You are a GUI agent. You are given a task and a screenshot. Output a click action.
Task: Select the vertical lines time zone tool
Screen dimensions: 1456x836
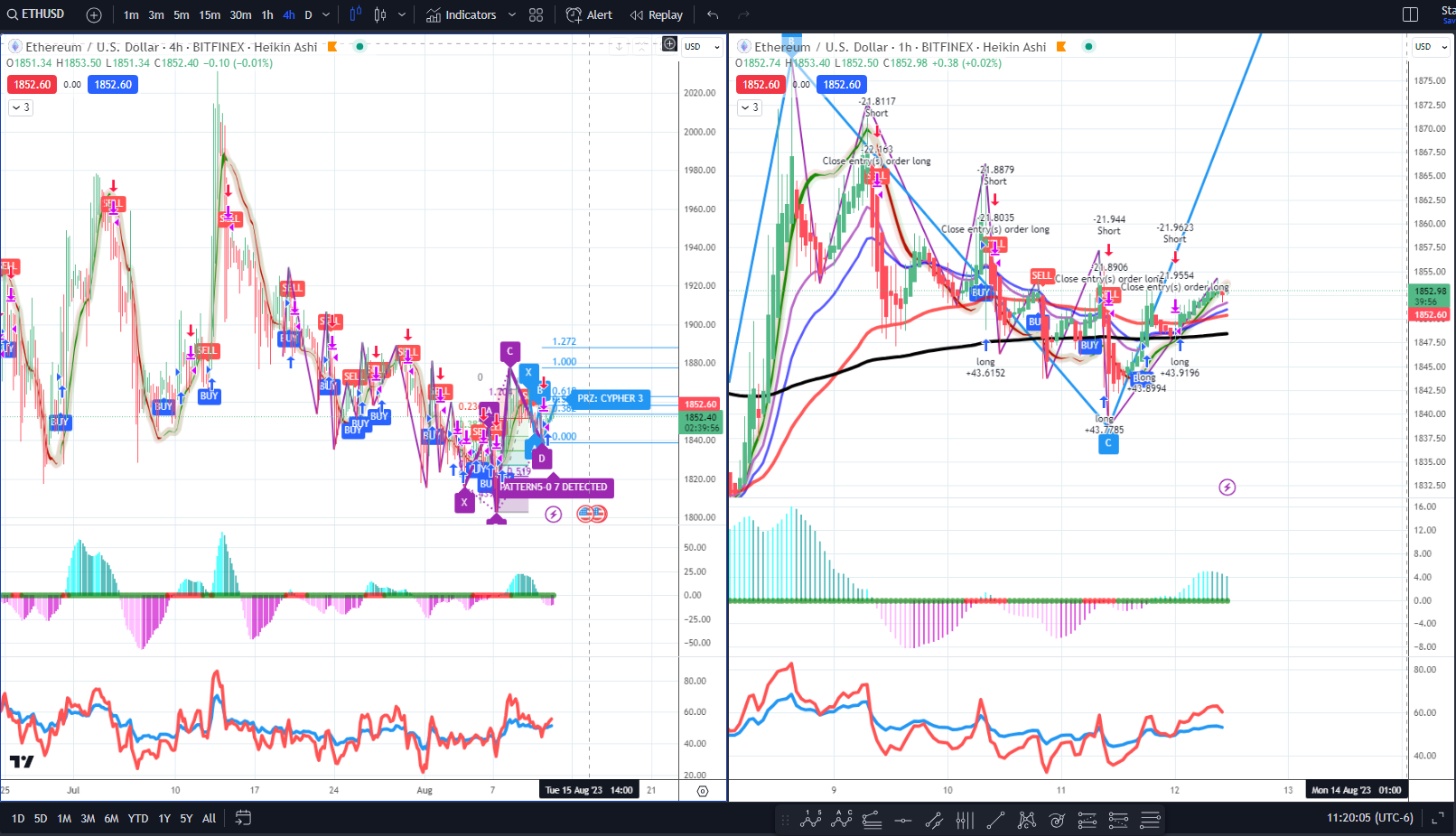click(x=965, y=820)
